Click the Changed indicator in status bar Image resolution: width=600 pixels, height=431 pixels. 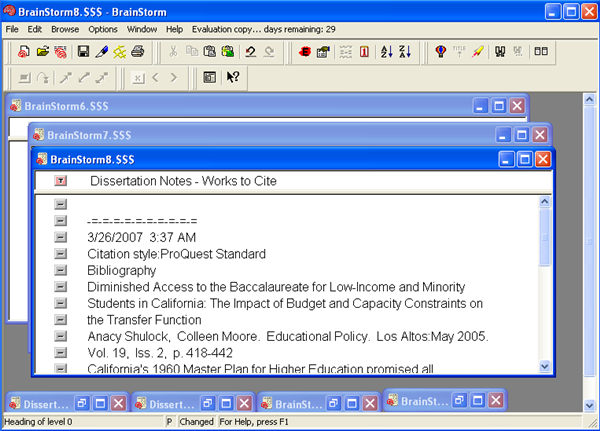point(196,422)
